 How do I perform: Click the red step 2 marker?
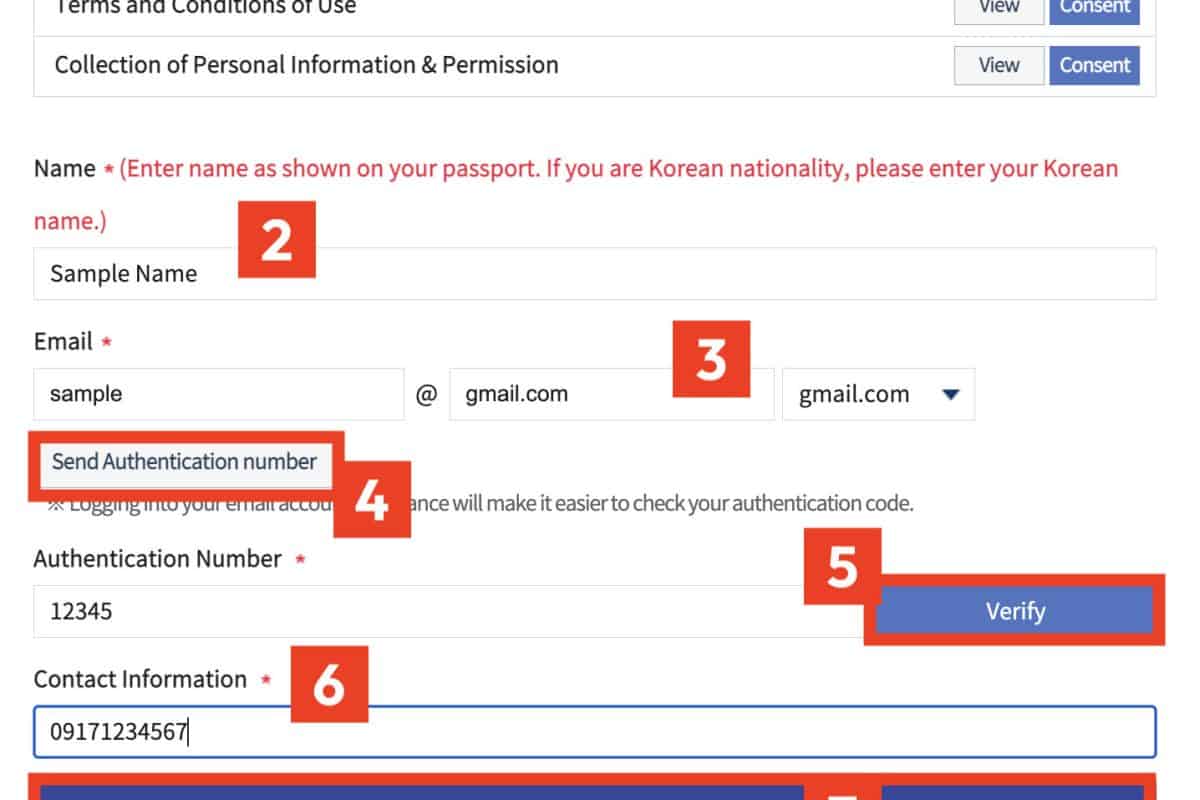(x=276, y=240)
